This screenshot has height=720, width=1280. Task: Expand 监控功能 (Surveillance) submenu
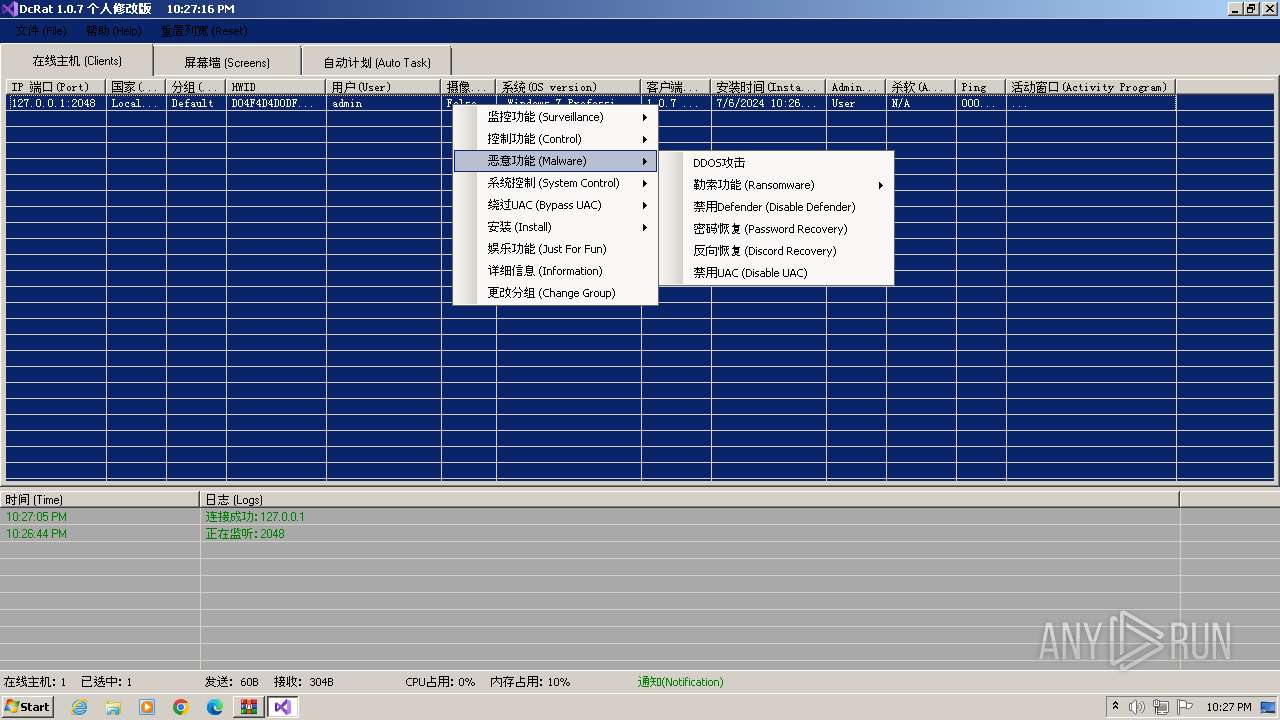(x=556, y=117)
